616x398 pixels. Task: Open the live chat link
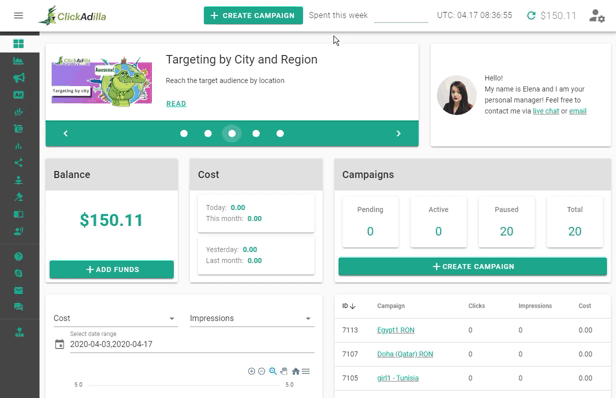(x=546, y=111)
